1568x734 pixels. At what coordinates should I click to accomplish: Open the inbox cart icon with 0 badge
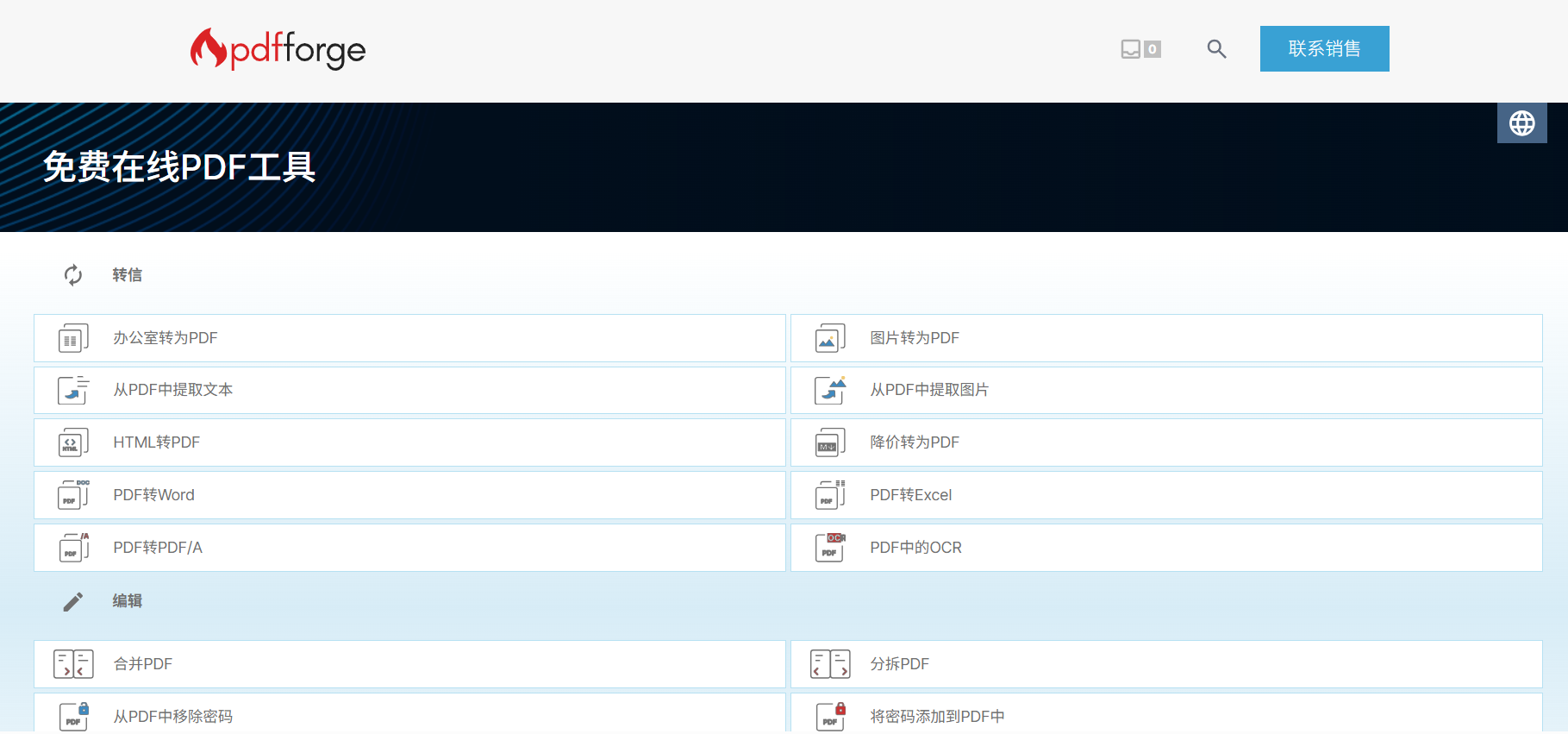tap(1140, 49)
